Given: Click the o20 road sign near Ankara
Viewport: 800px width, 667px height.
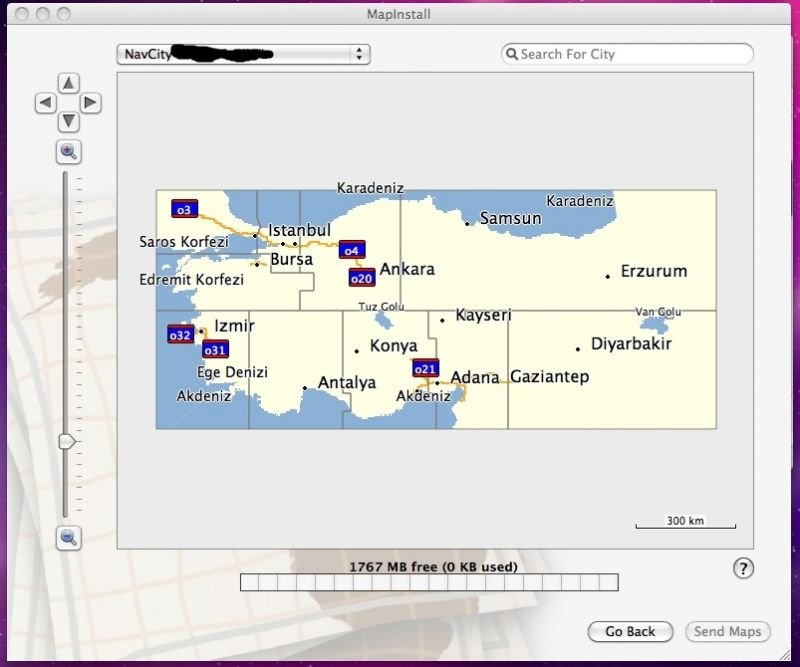Looking at the screenshot, I should 361,277.
